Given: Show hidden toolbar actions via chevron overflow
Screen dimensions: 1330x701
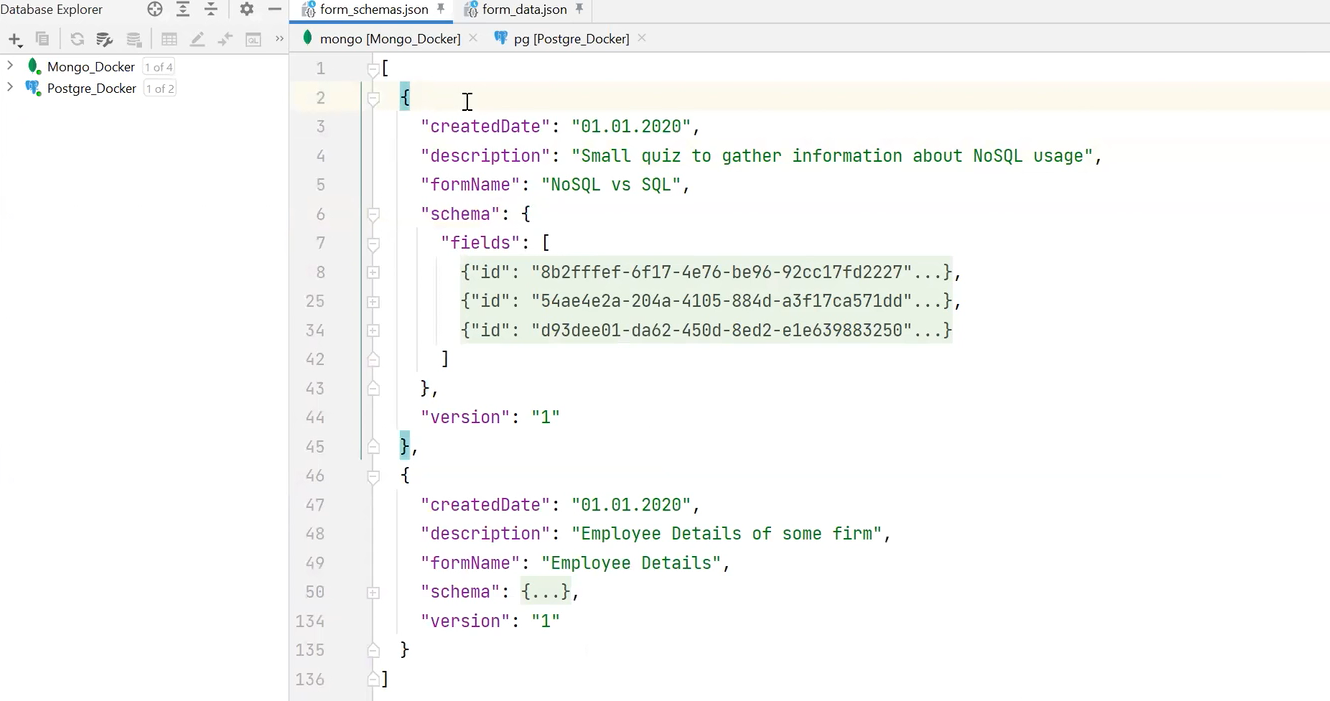Looking at the screenshot, I should 279,39.
